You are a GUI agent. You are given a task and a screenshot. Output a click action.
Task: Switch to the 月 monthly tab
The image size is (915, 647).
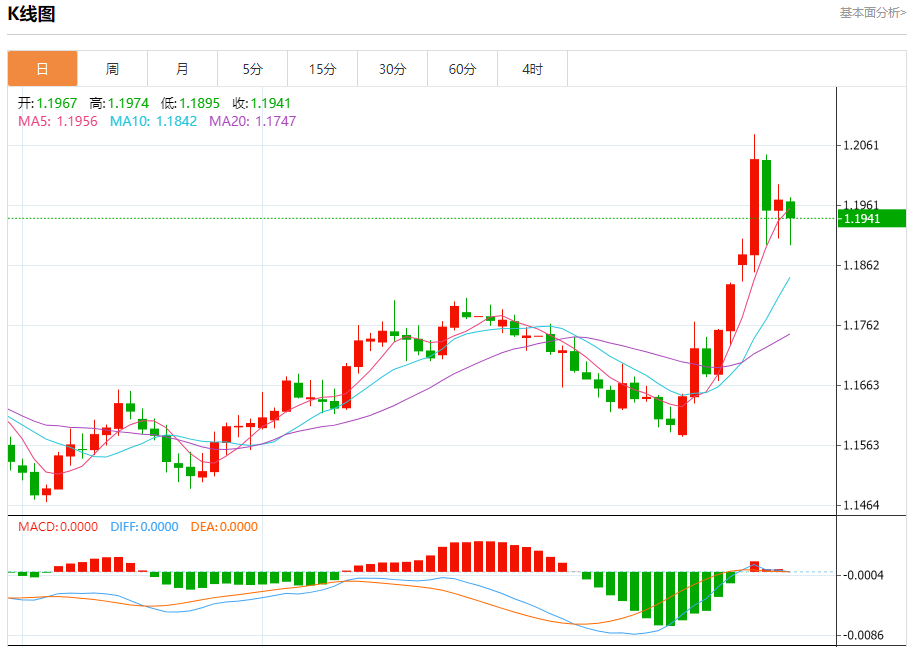coord(182,69)
